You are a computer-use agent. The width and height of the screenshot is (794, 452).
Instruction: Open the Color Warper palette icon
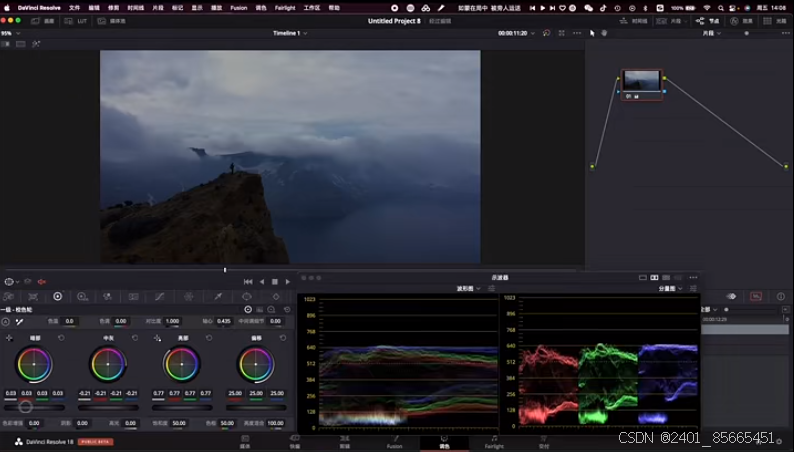pos(188,297)
